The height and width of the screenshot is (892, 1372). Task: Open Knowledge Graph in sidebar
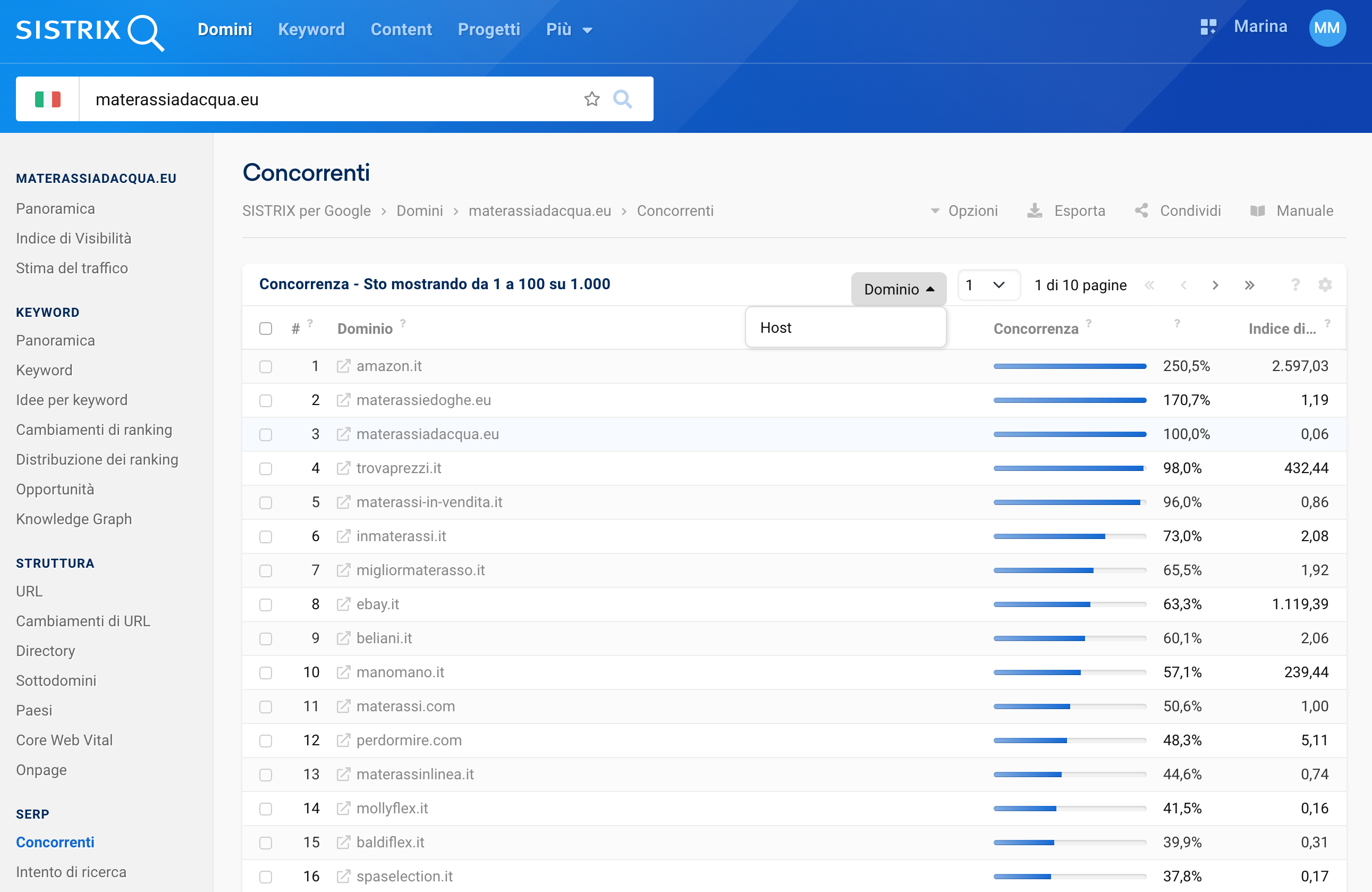point(74,519)
